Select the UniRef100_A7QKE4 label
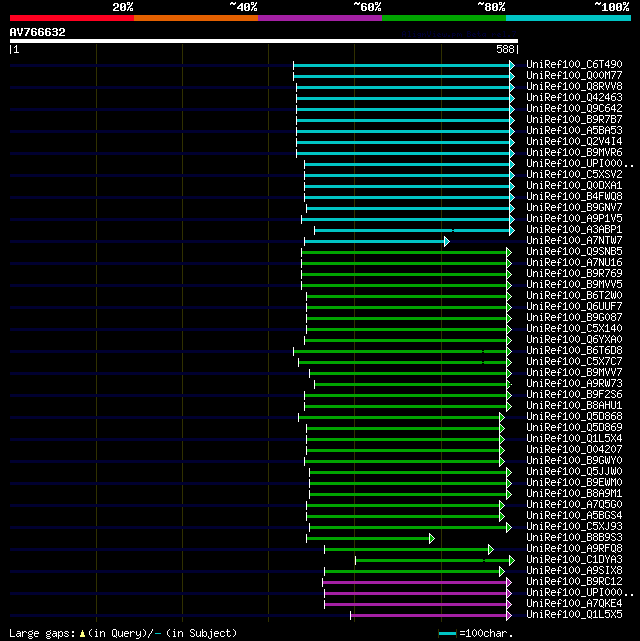 pos(574,604)
